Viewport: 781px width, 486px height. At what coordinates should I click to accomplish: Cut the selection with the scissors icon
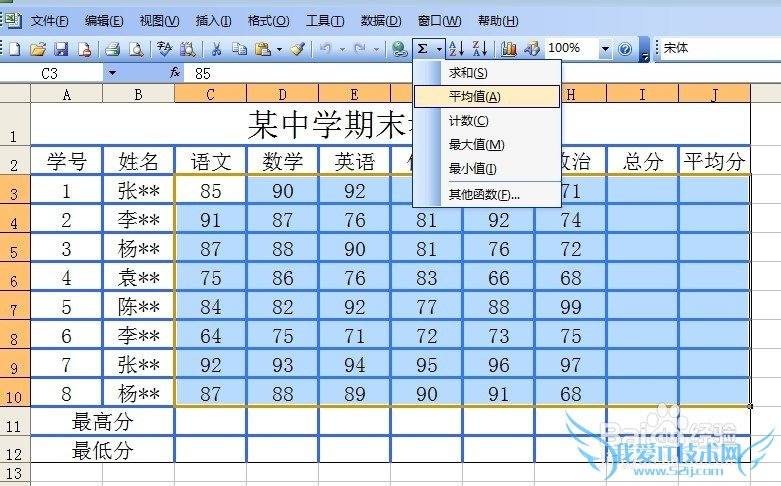click(x=216, y=49)
